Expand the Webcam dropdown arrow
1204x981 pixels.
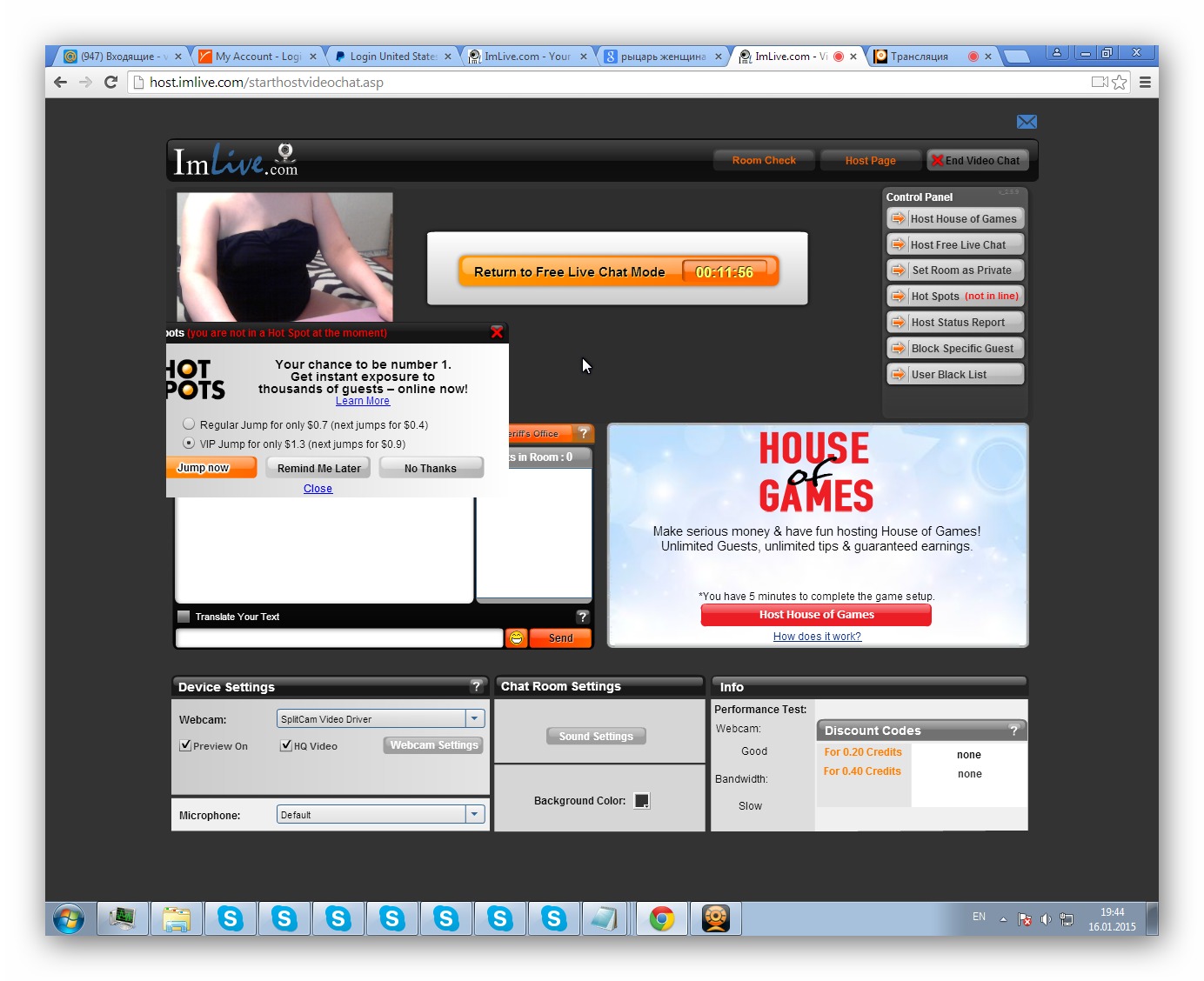[475, 718]
